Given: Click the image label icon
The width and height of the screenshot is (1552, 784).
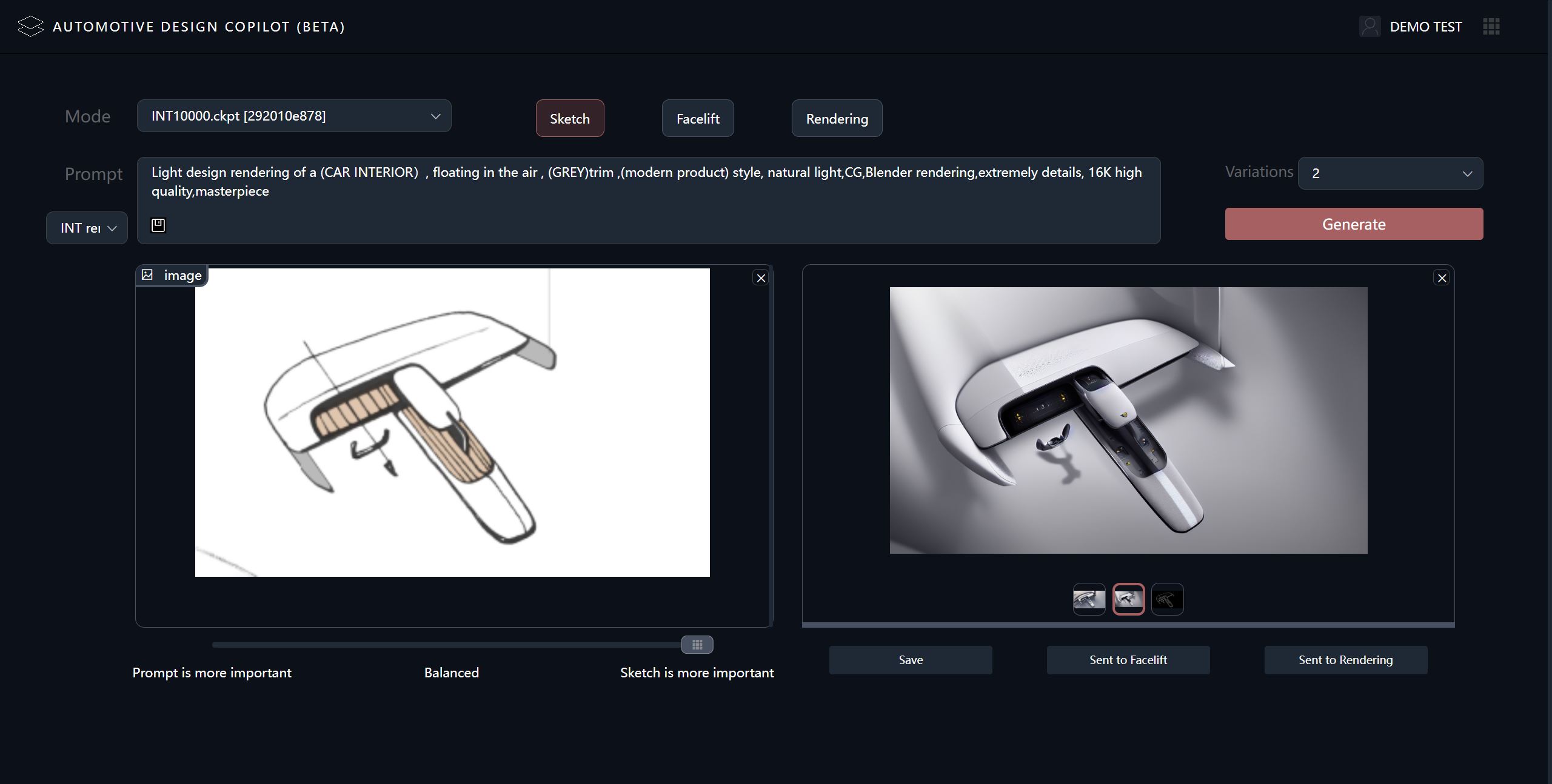Looking at the screenshot, I should [147, 275].
